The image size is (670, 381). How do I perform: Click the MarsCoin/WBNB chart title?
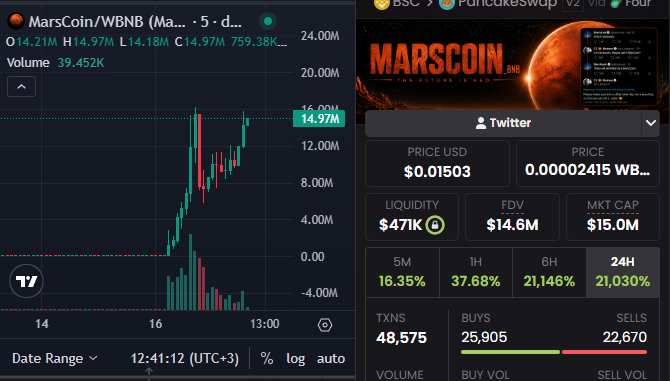point(135,21)
